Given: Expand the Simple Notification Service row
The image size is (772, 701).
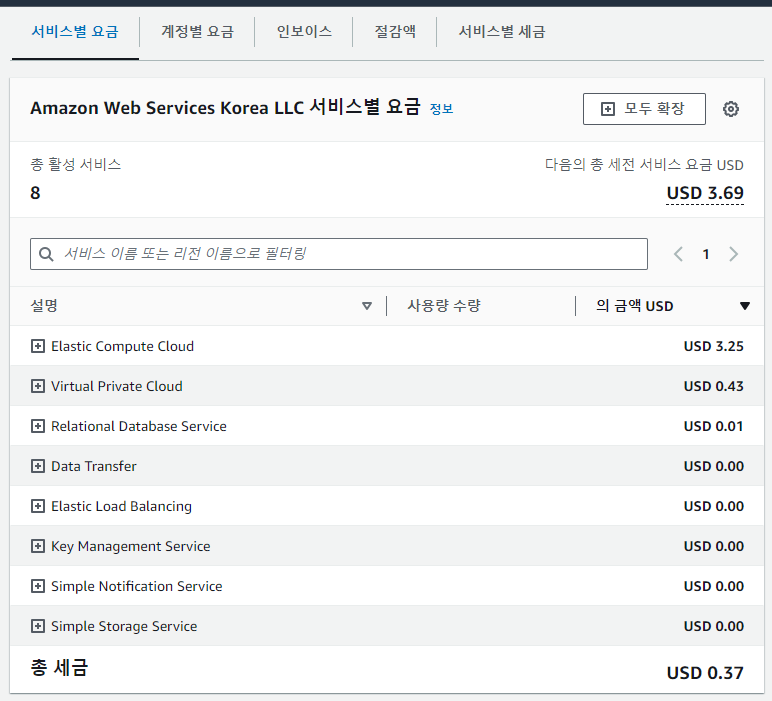Looking at the screenshot, I should coord(38,586).
